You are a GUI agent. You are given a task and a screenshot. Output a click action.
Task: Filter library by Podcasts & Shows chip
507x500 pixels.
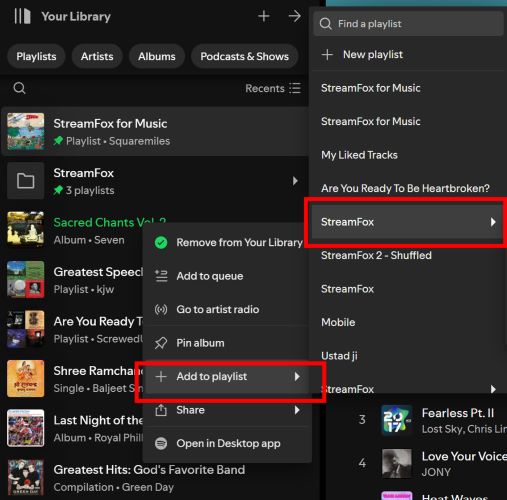click(244, 56)
